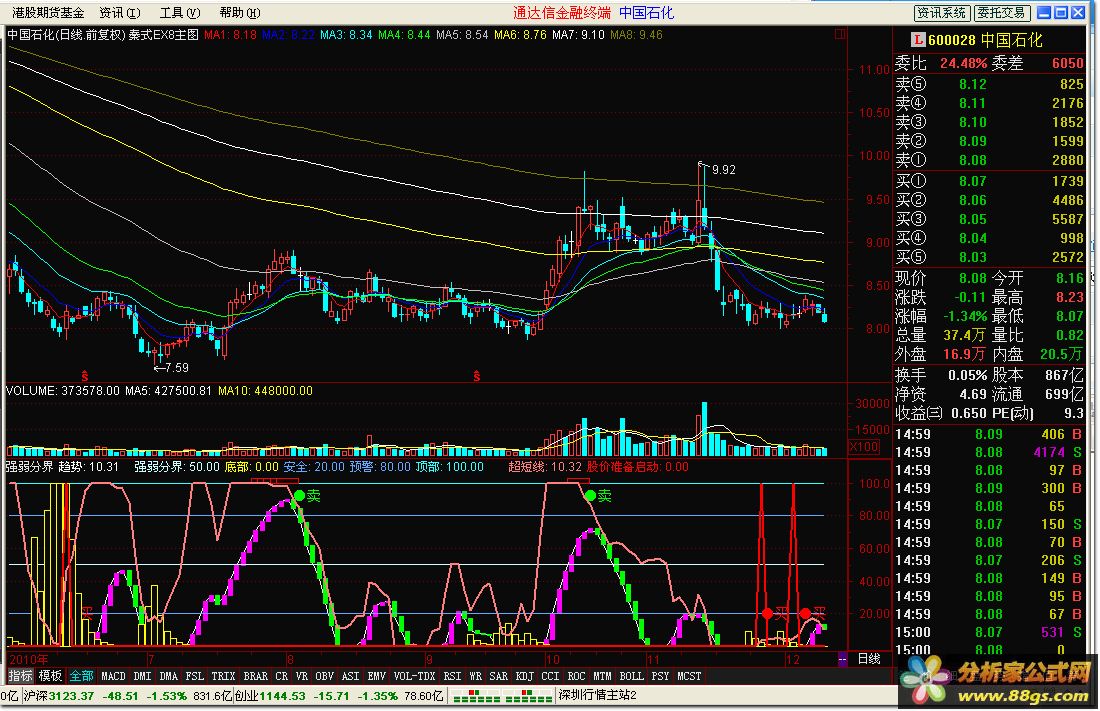Switch to the BOLL indicator tab
This screenshot has height=711, width=1100.
click(x=631, y=676)
